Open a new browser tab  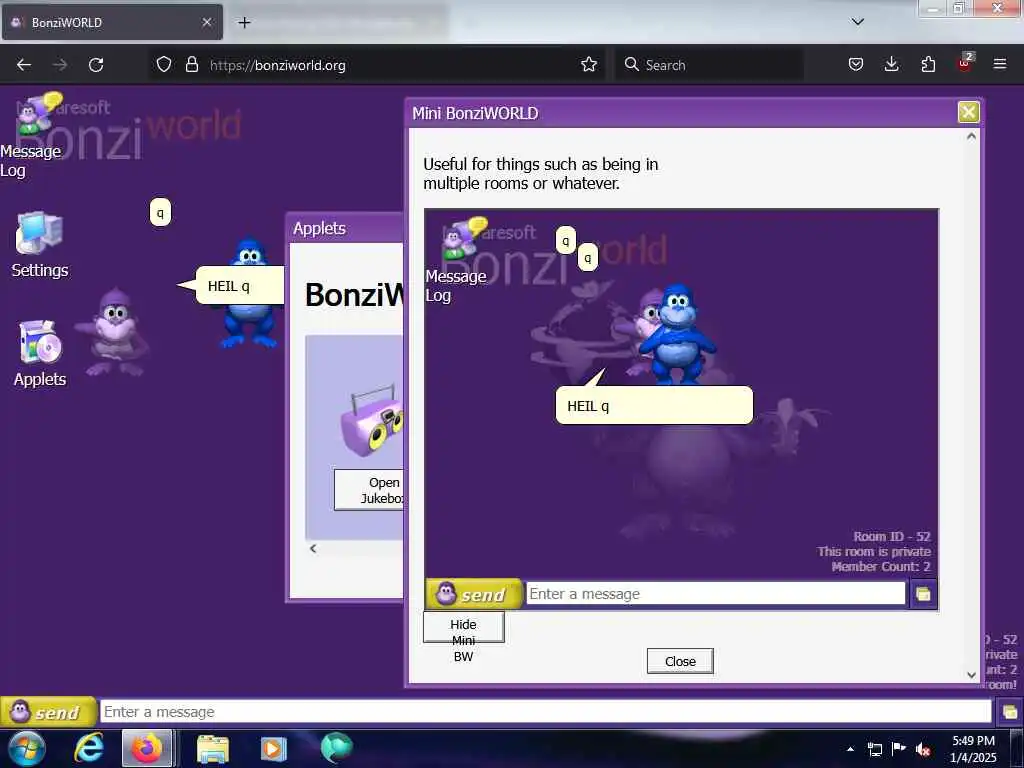tap(244, 22)
